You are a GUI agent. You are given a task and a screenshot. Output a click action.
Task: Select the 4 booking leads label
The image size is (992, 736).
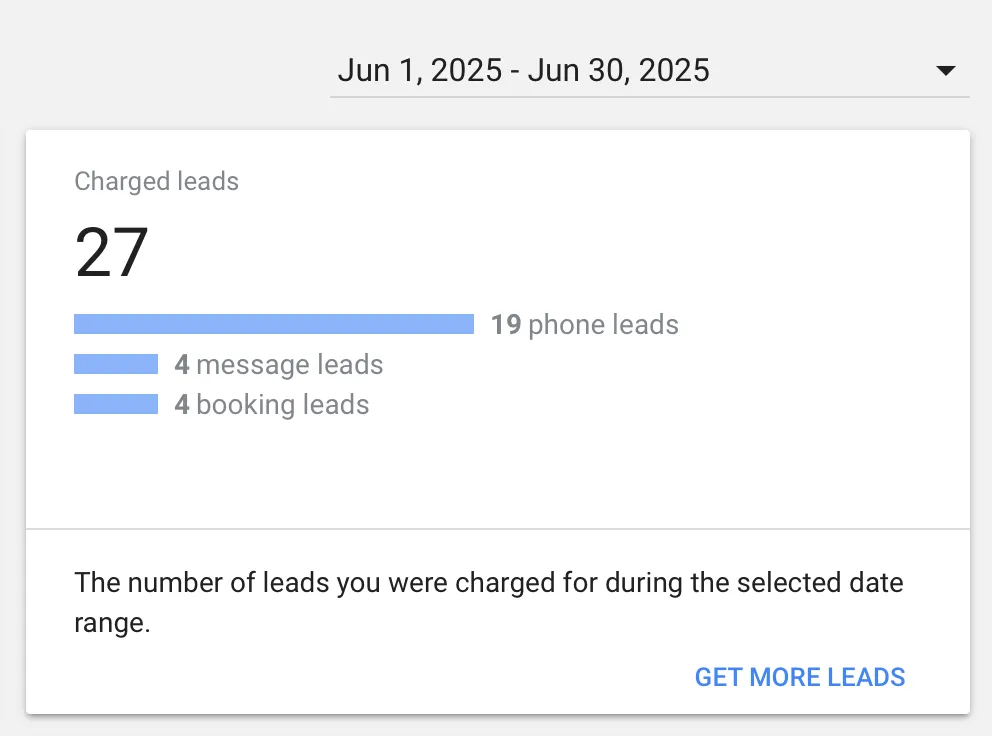click(x=273, y=404)
